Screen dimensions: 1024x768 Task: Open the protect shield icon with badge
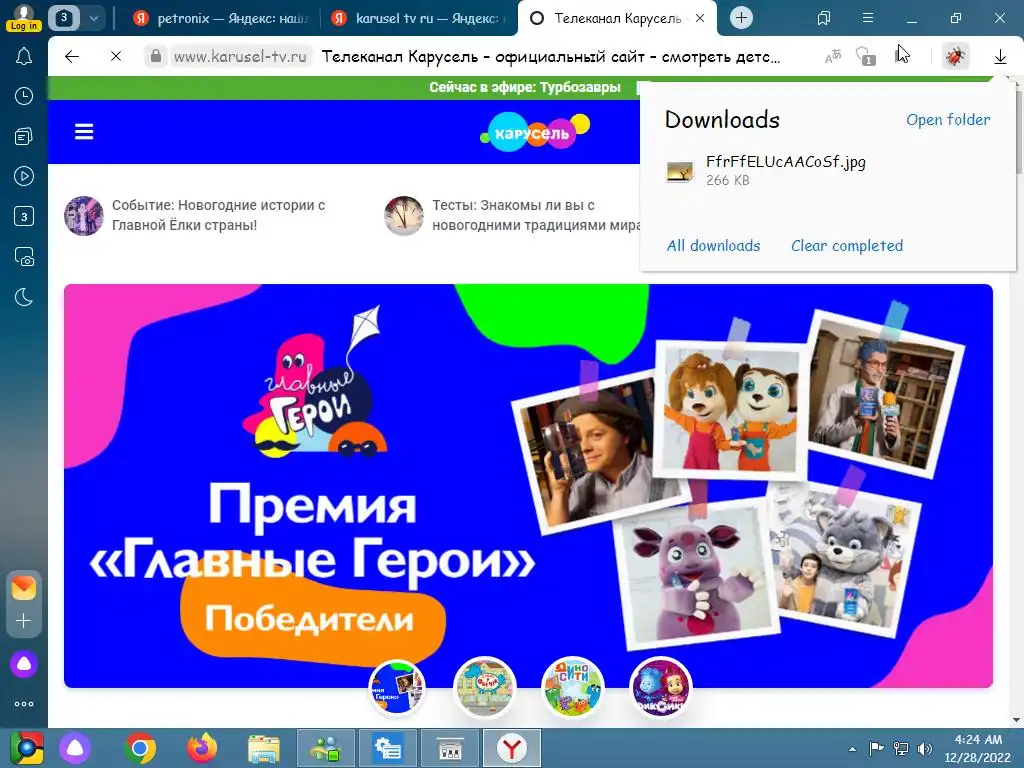(865, 57)
